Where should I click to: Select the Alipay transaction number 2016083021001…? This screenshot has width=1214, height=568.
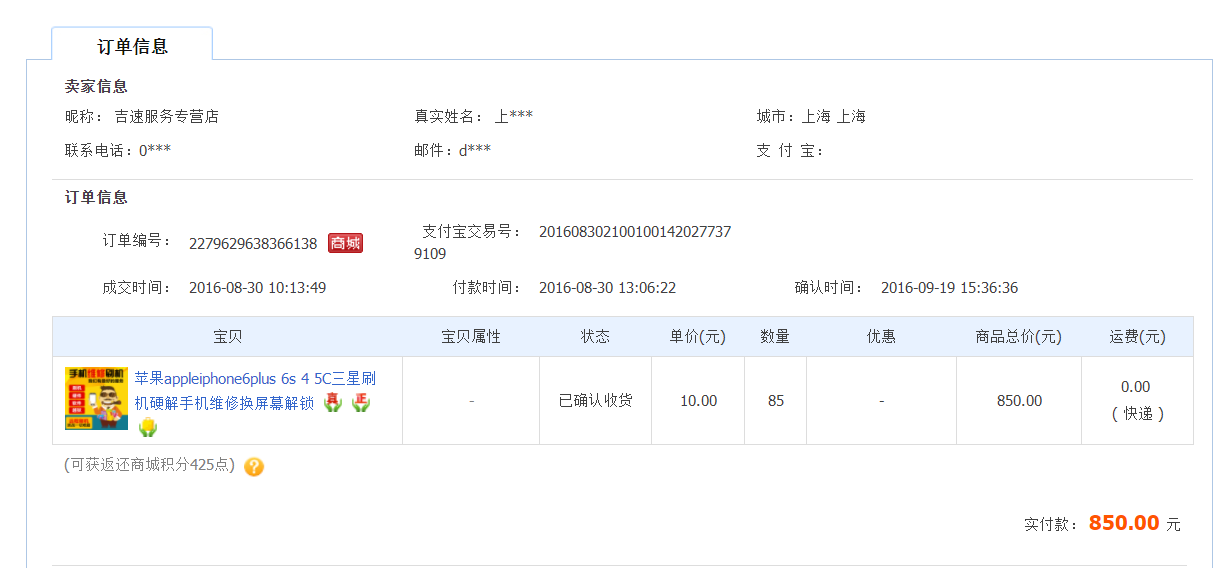pyautogui.click(x=573, y=243)
